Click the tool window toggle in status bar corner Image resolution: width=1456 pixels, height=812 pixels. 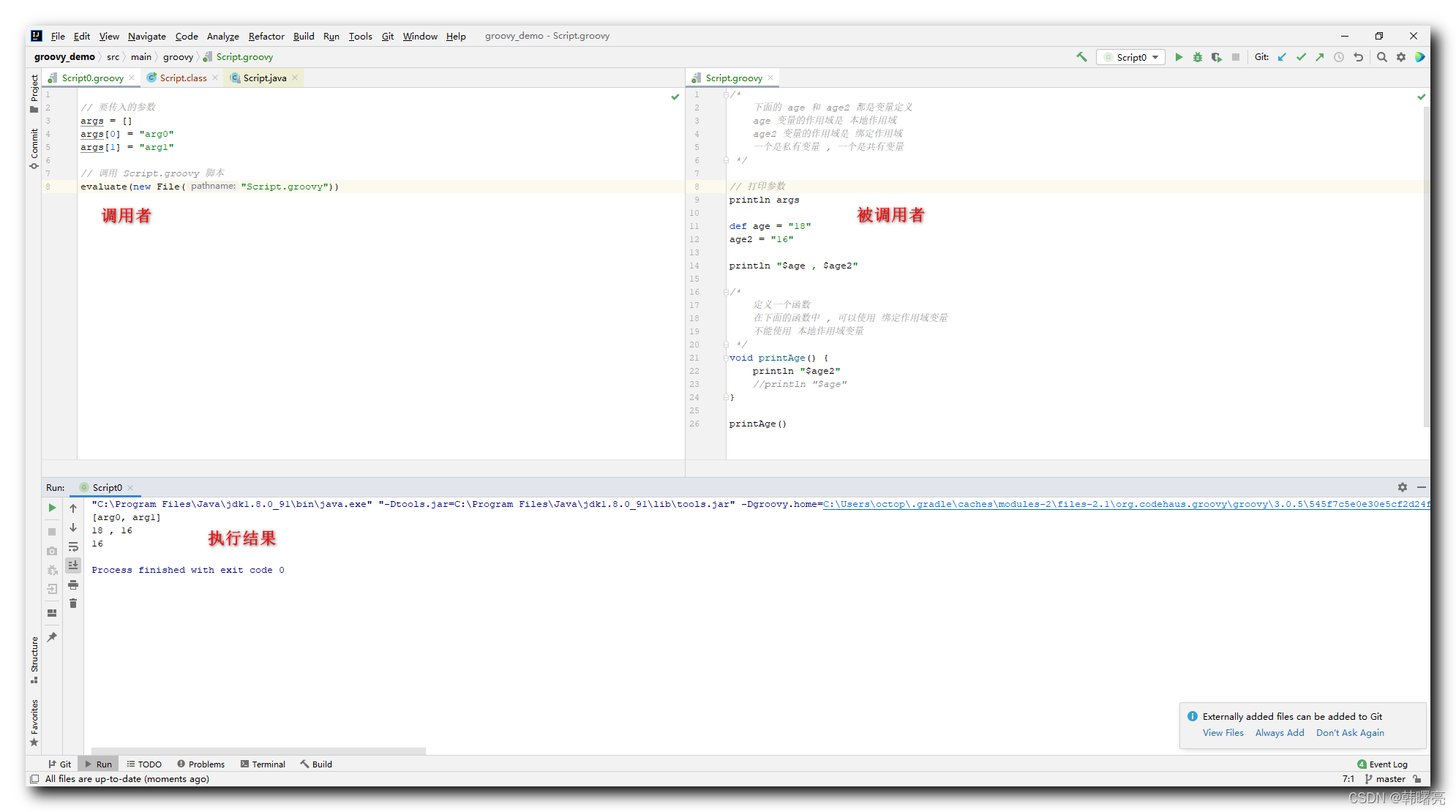[x=34, y=779]
